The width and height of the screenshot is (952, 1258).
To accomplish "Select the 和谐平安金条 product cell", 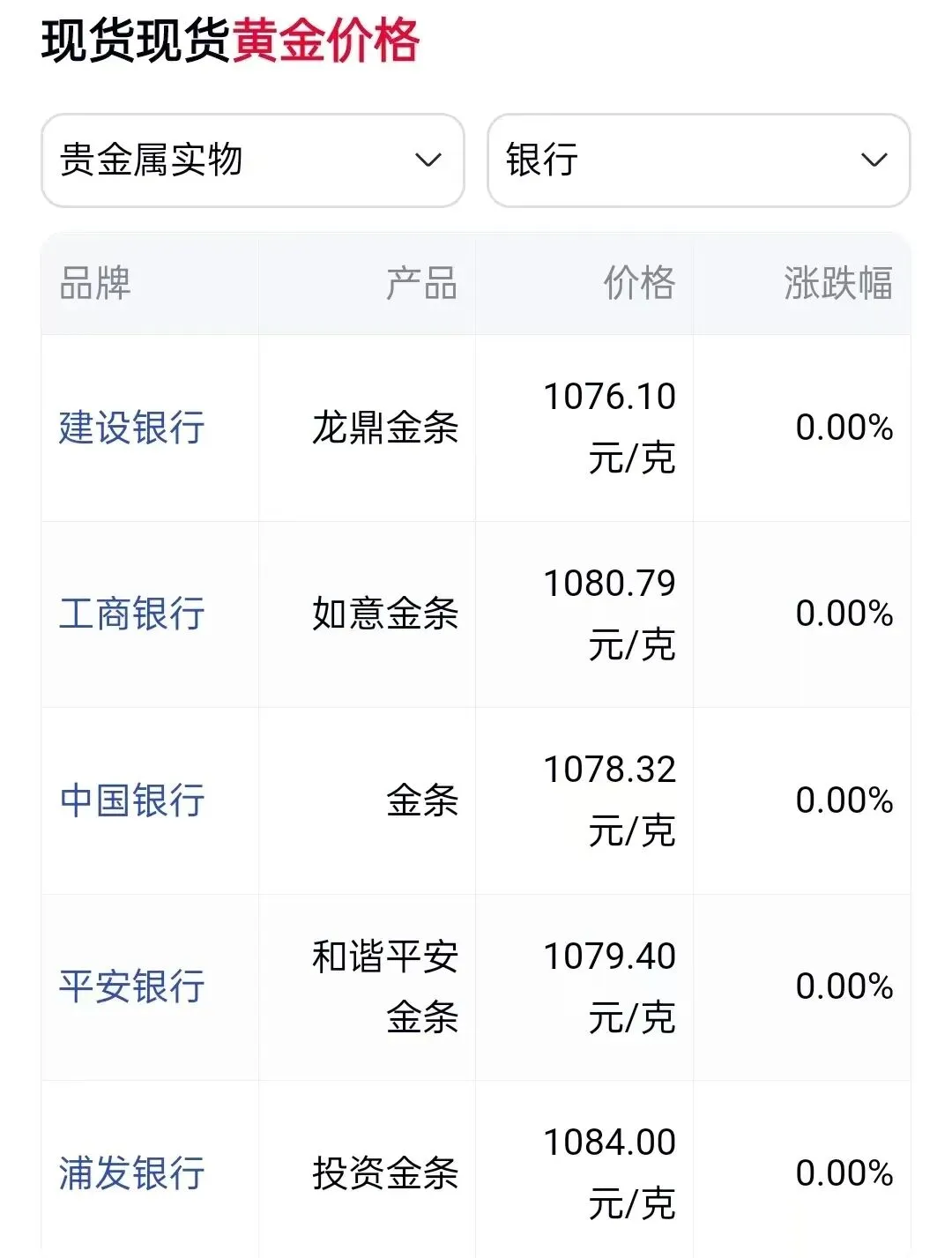I will click(x=385, y=986).
